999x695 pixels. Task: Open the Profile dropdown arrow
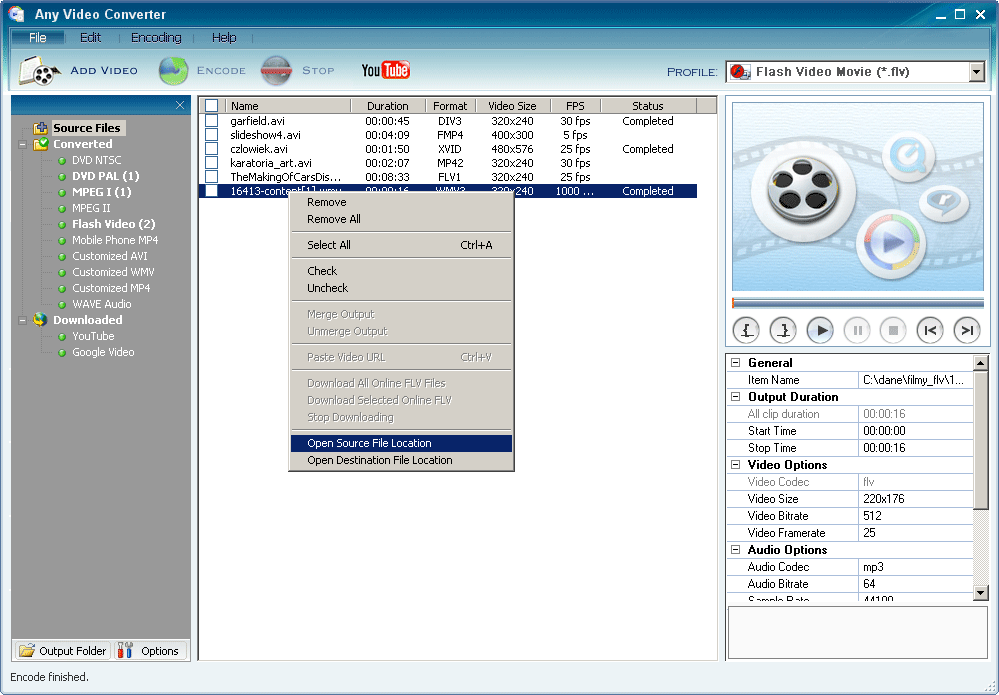click(977, 72)
